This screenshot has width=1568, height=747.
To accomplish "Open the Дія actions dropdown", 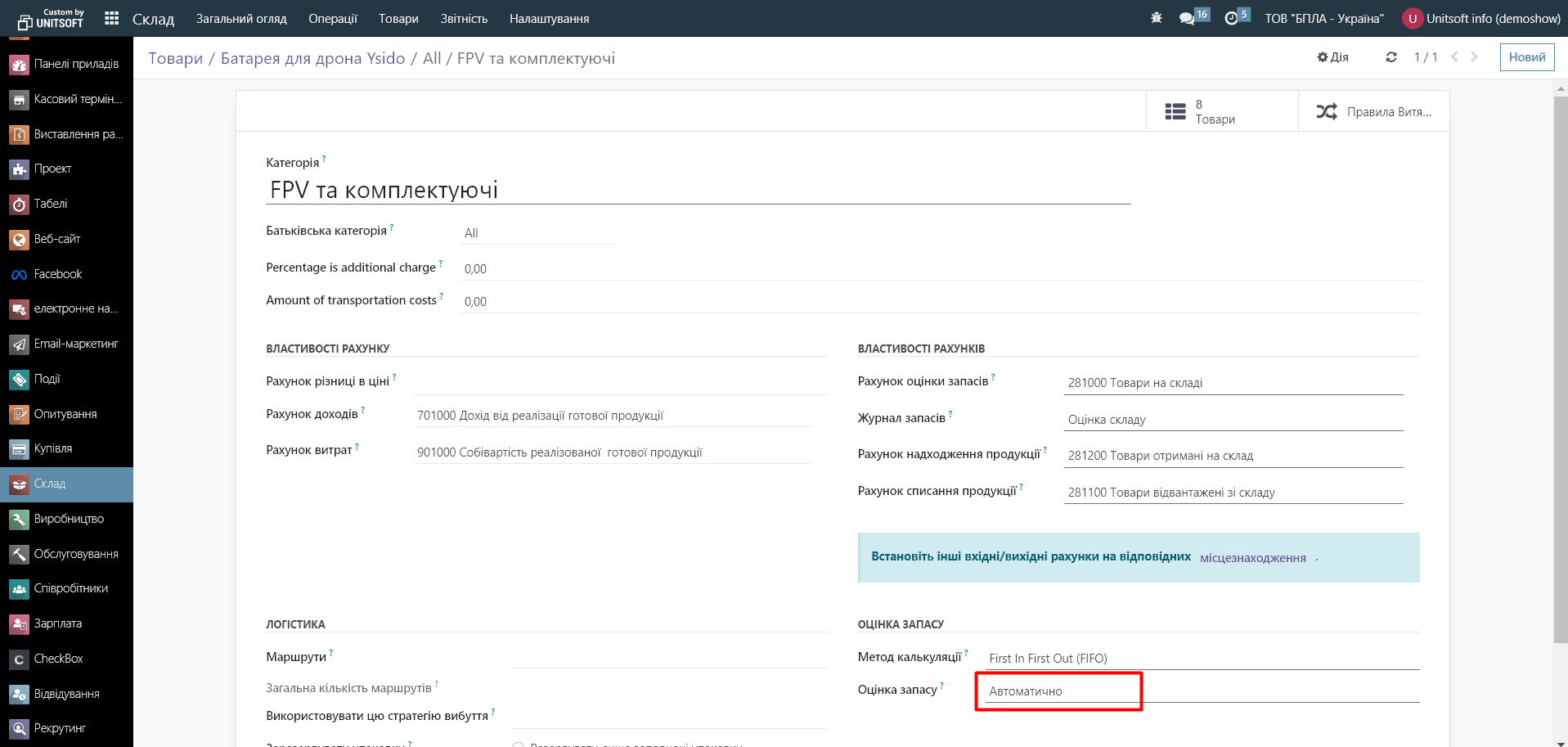I will click(x=1332, y=57).
